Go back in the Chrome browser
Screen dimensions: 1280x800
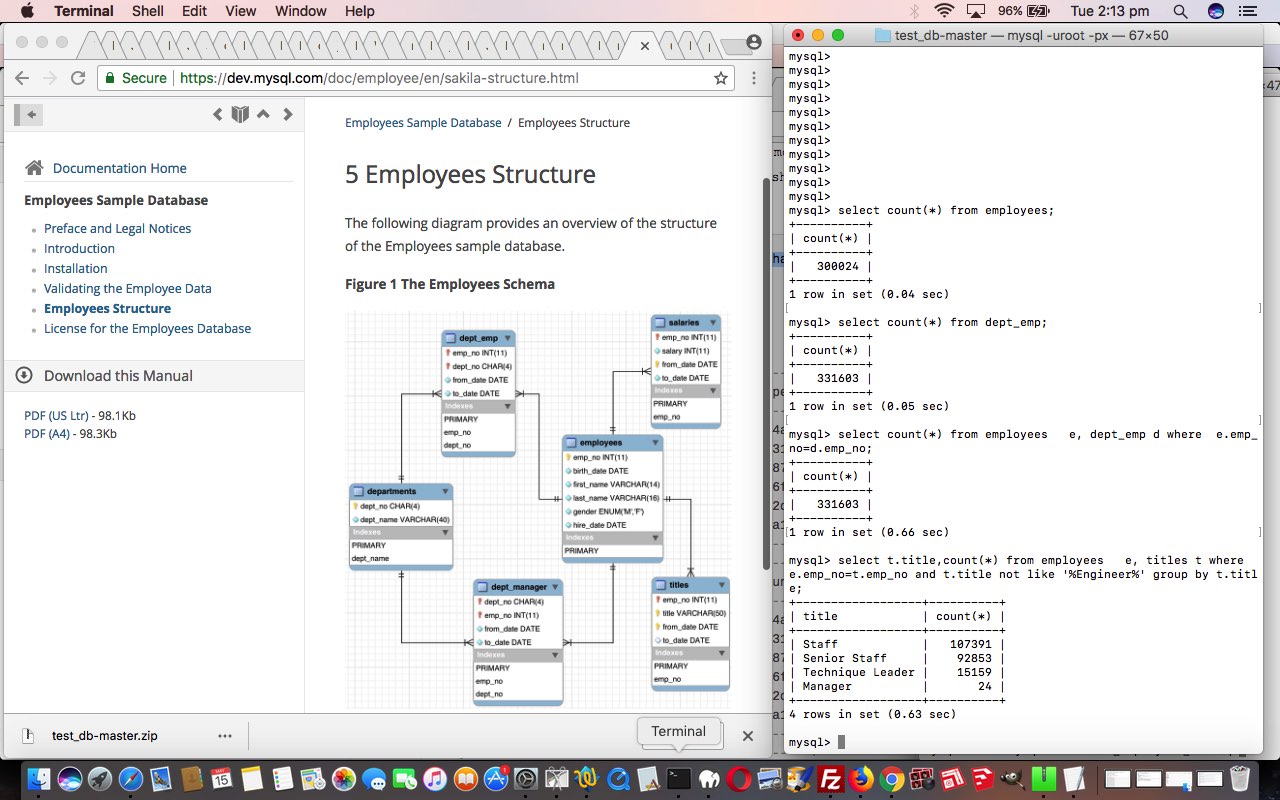pos(22,78)
